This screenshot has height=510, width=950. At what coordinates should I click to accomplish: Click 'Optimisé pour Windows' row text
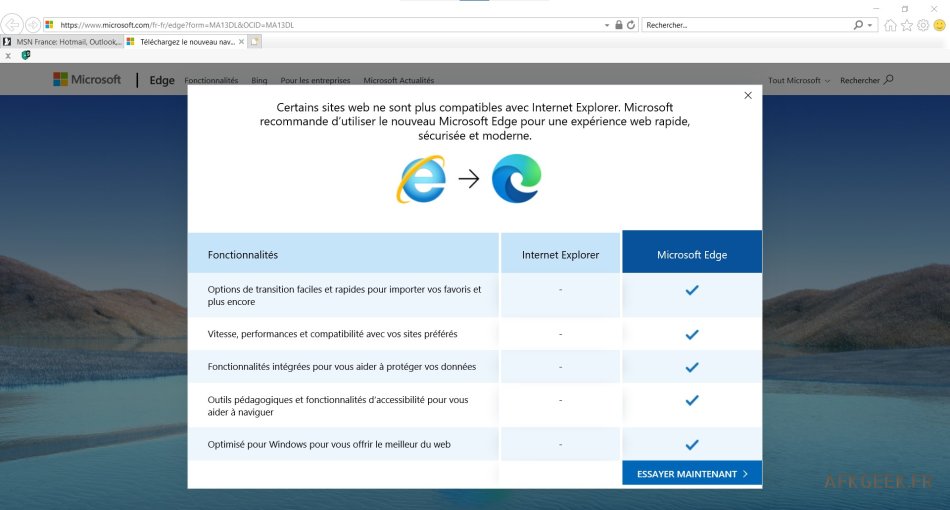[x=329, y=444]
